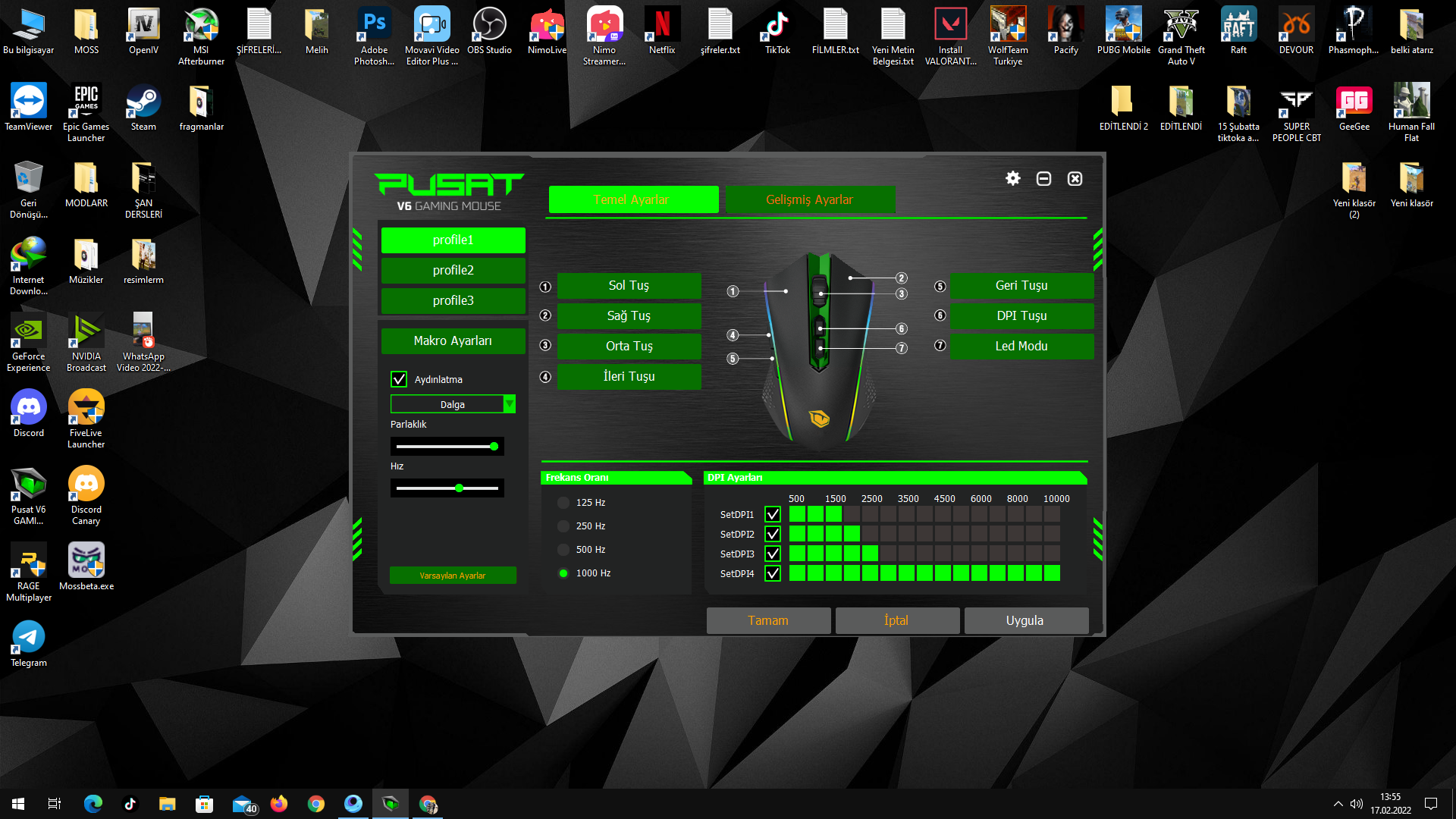This screenshot has height=819, width=1456.
Task: Adjust the Parlaklık brightness slider
Action: pos(447,446)
